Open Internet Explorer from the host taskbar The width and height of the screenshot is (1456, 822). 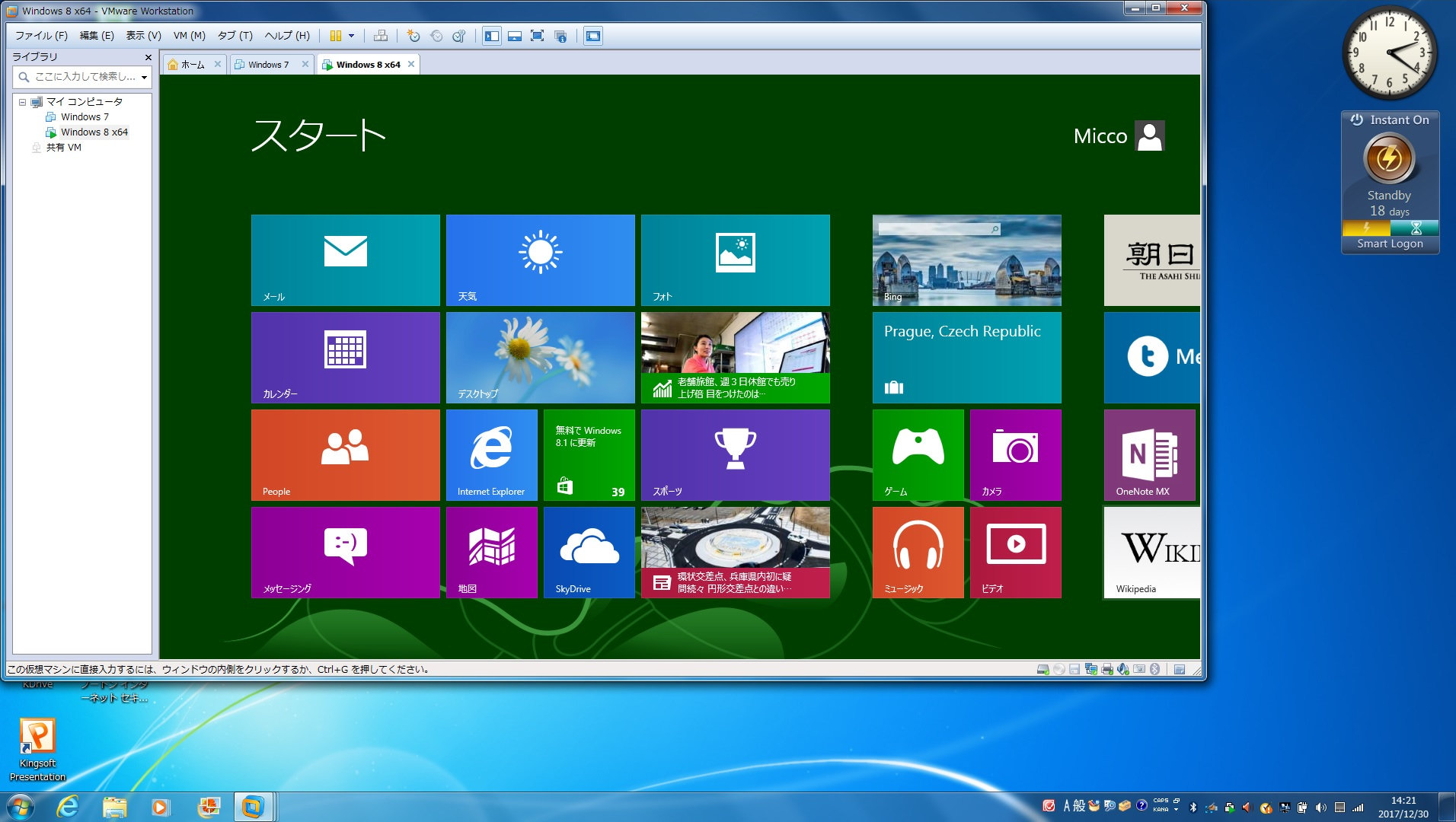pyautogui.click(x=68, y=807)
